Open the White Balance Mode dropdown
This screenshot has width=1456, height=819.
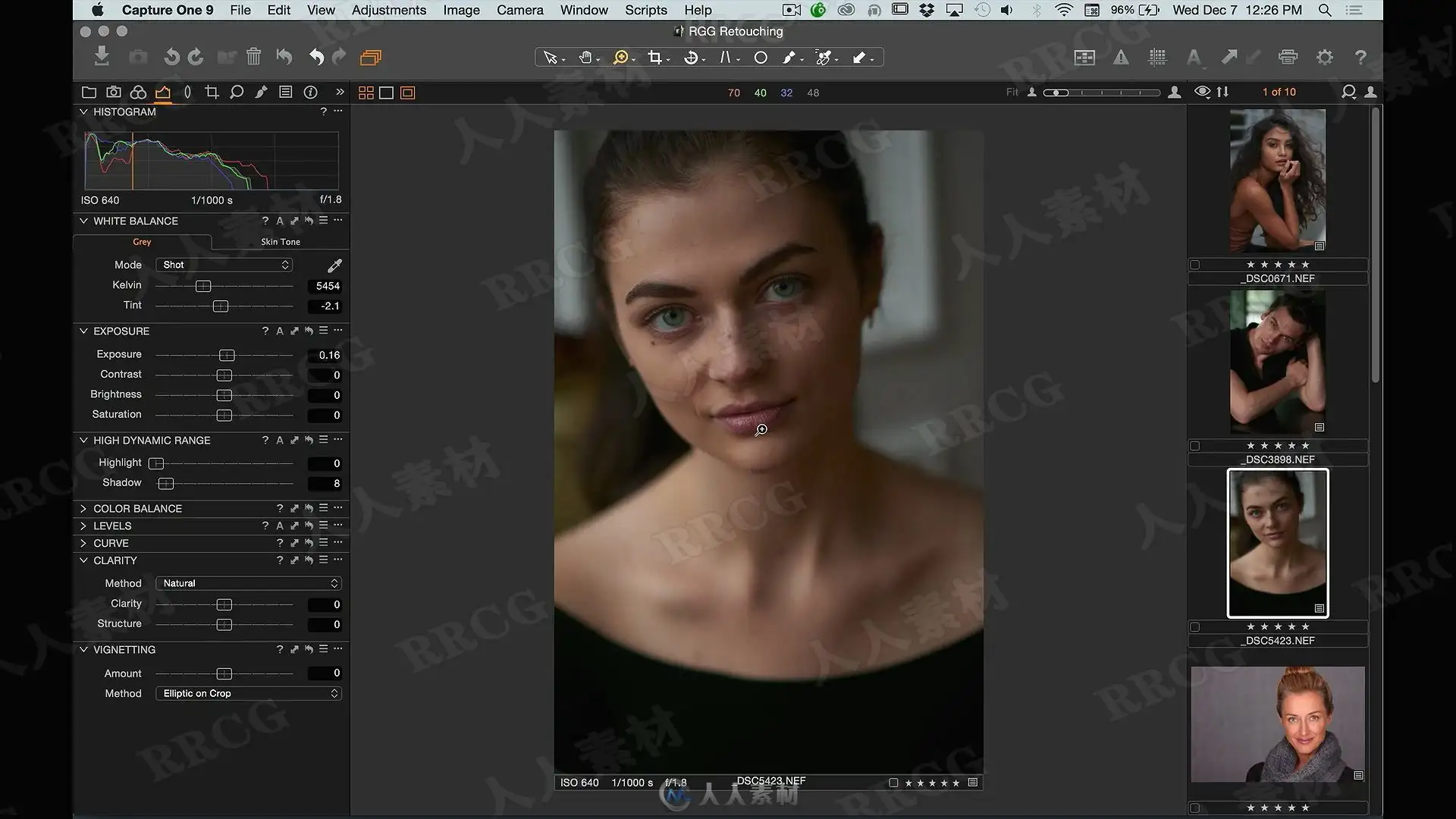224,265
